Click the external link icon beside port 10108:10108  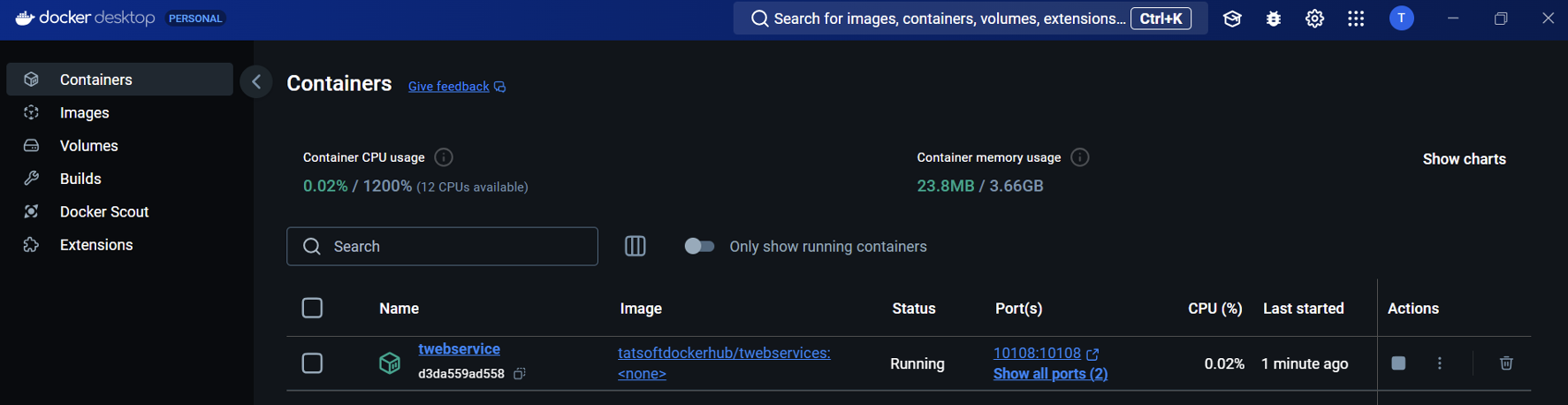[x=1092, y=354]
